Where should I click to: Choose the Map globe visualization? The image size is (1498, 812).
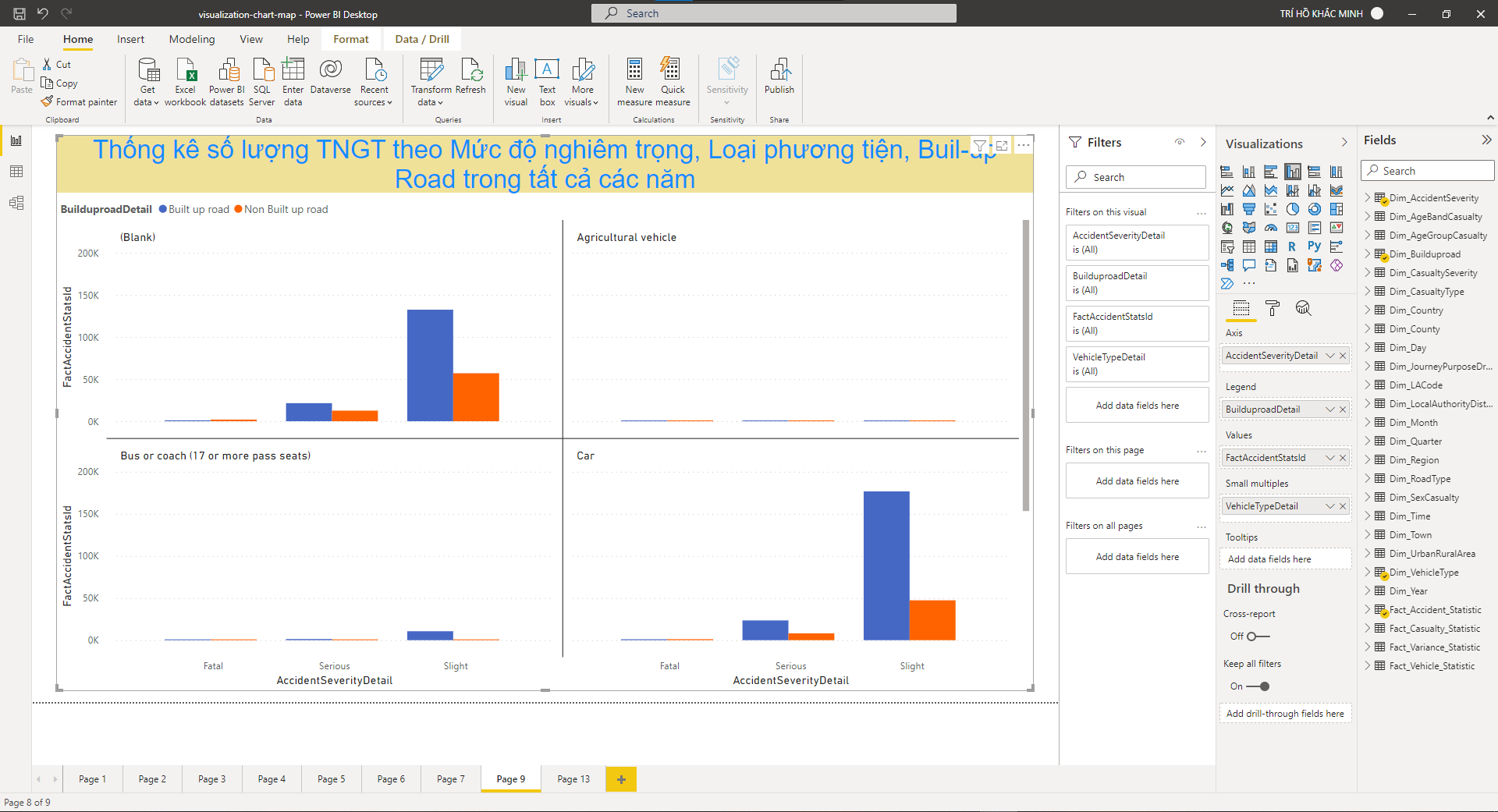click(1227, 228)
